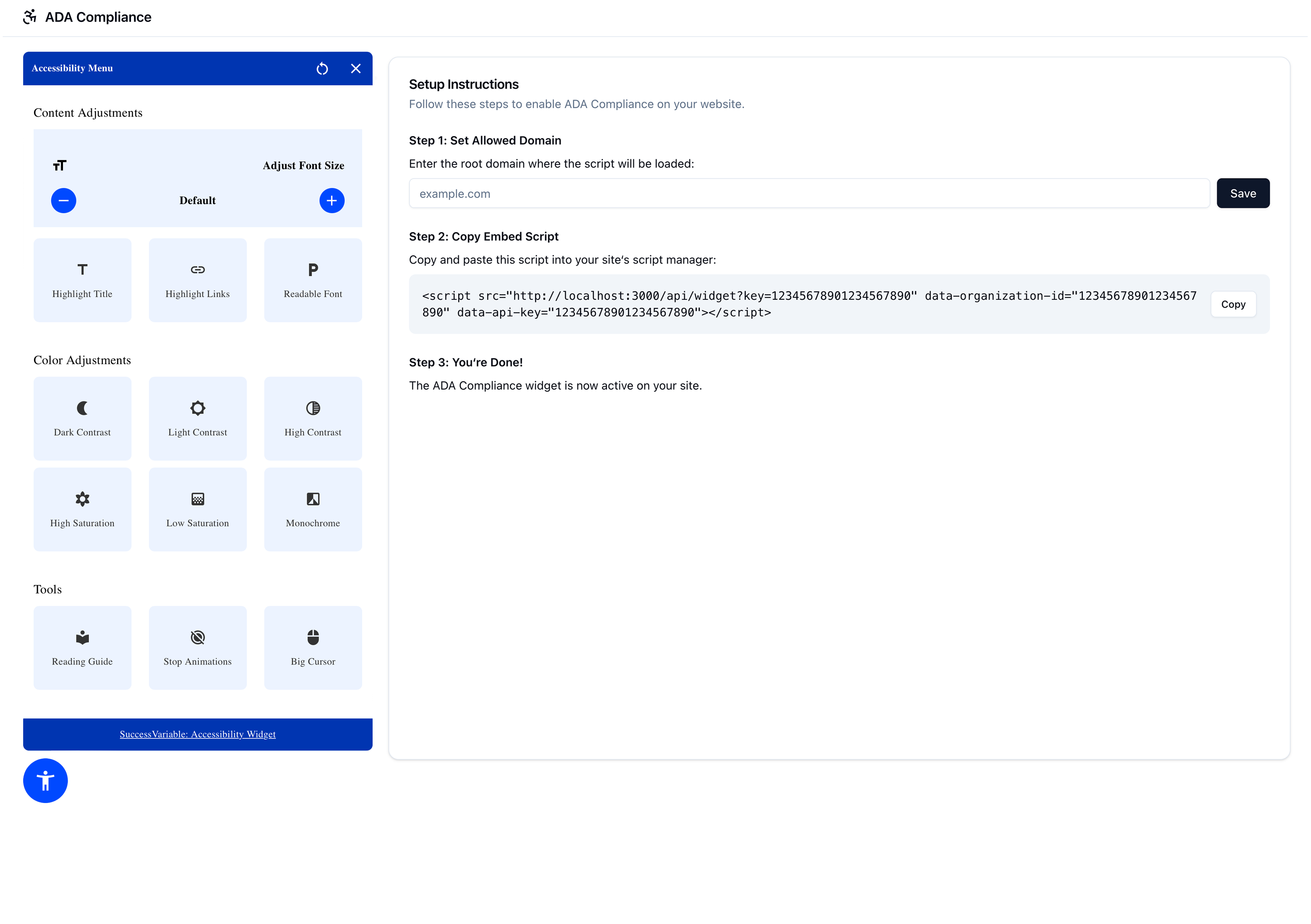This screenshot has width=1311, height=924.
Task: Click the Step 2: Copy Embed Script heading
Action: (x=484, y=237)
